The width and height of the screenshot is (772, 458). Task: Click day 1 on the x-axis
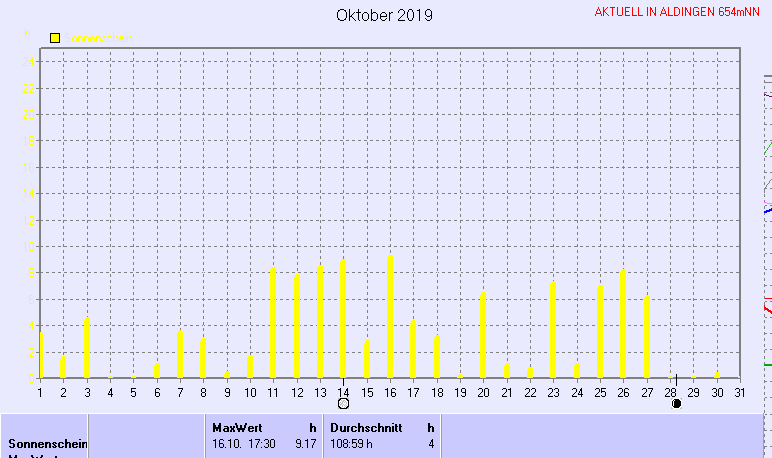tap(39, 391)
